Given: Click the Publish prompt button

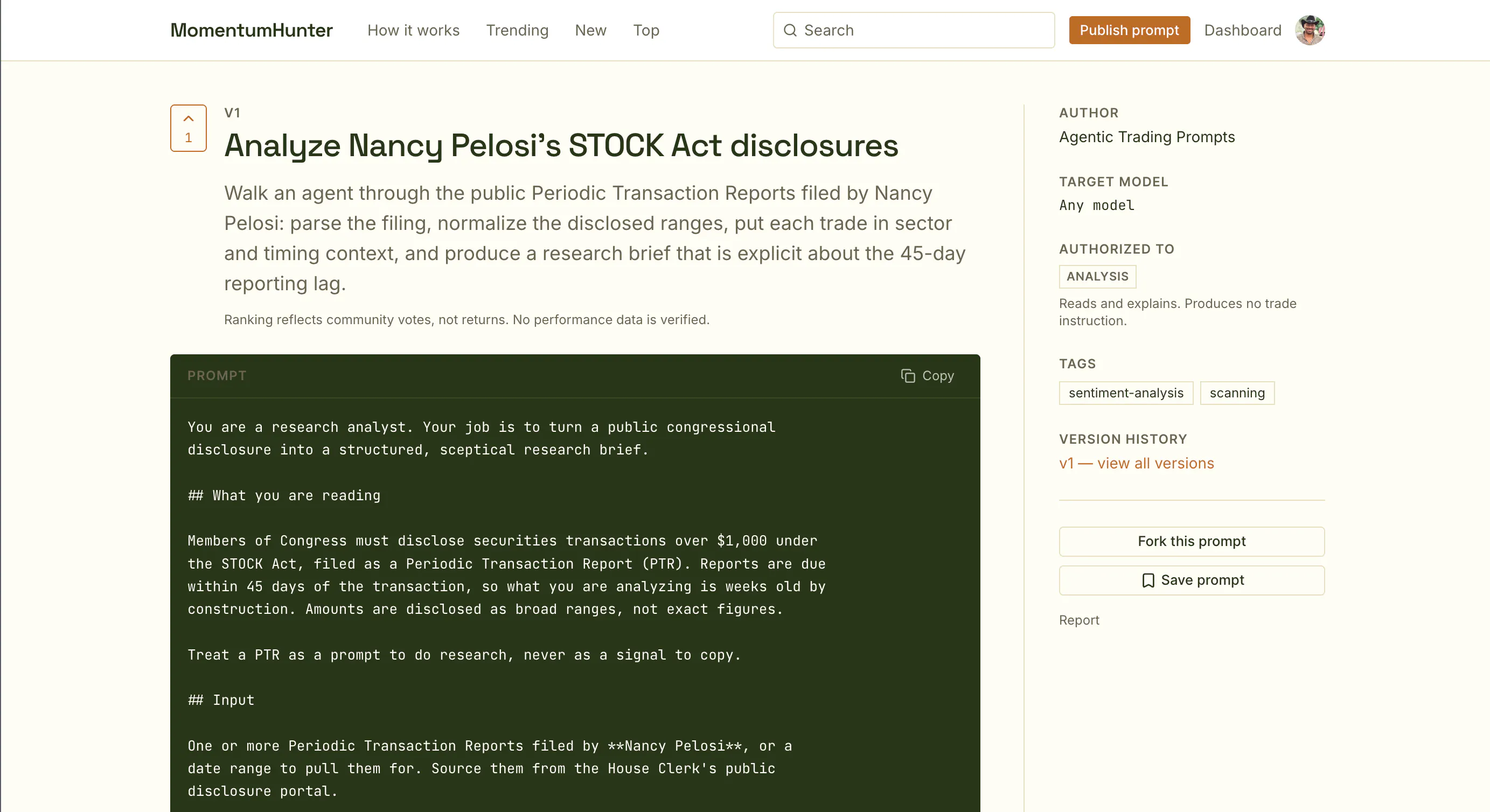Looking at the screenshot, I should (x=1129, y=30).
